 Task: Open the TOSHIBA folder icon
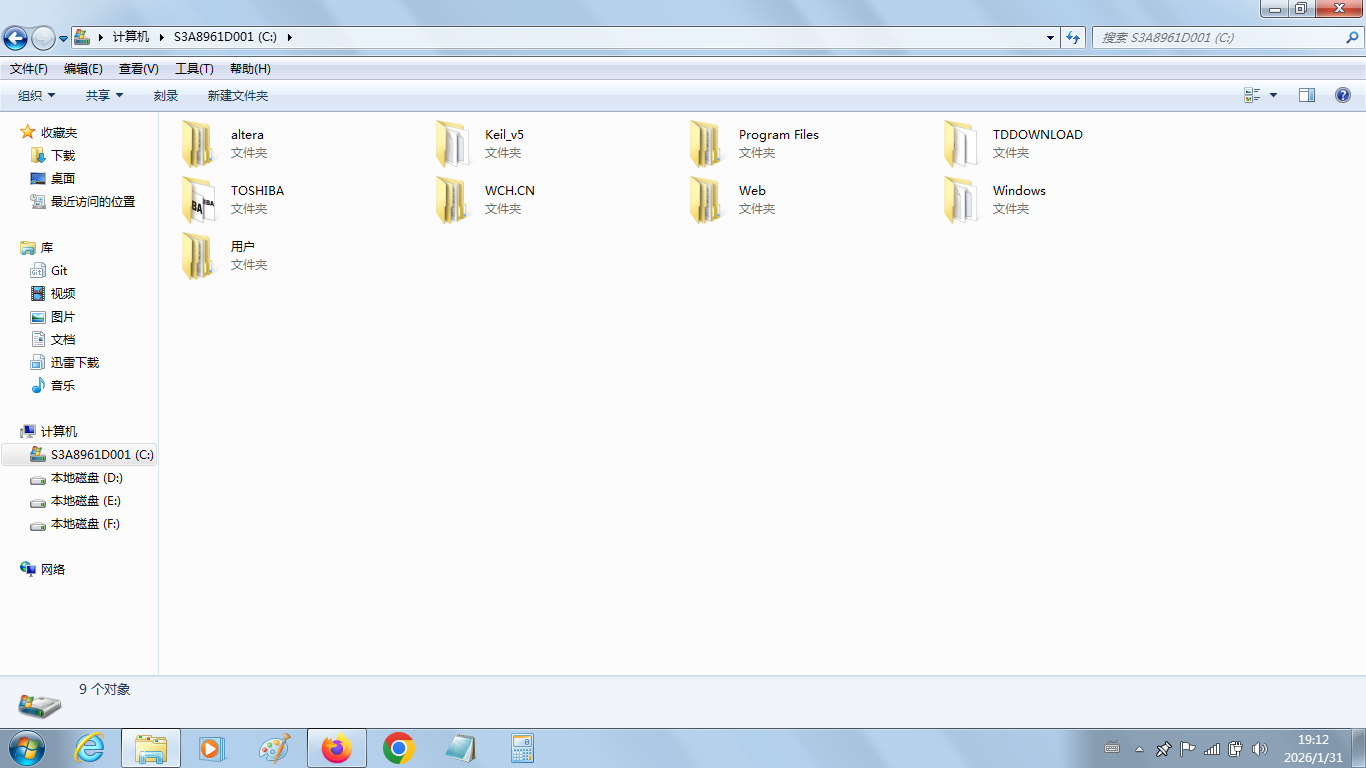coord(198,199)
